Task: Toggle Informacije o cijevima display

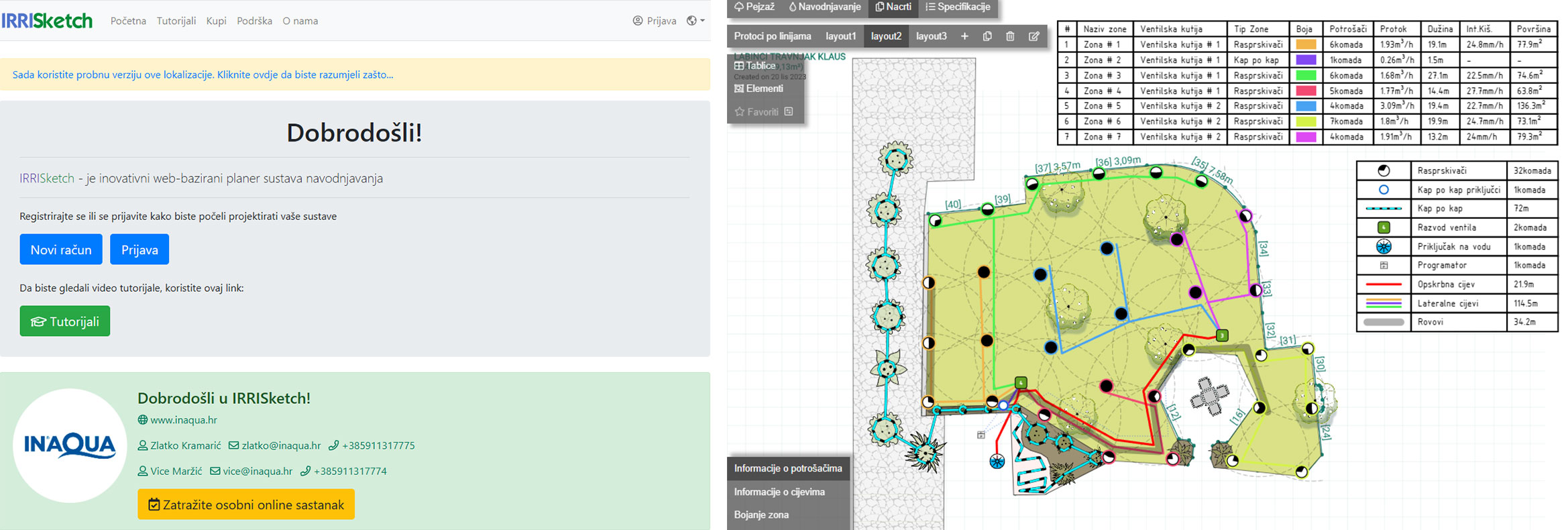Action: 779,492
